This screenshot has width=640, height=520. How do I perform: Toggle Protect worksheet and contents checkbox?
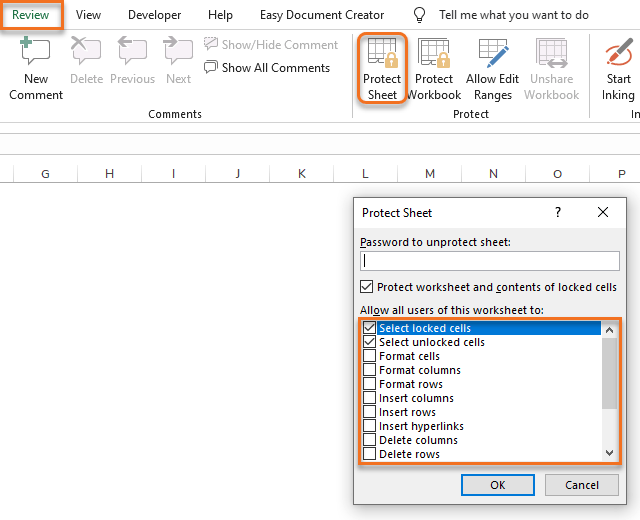[x=367, y=287]
